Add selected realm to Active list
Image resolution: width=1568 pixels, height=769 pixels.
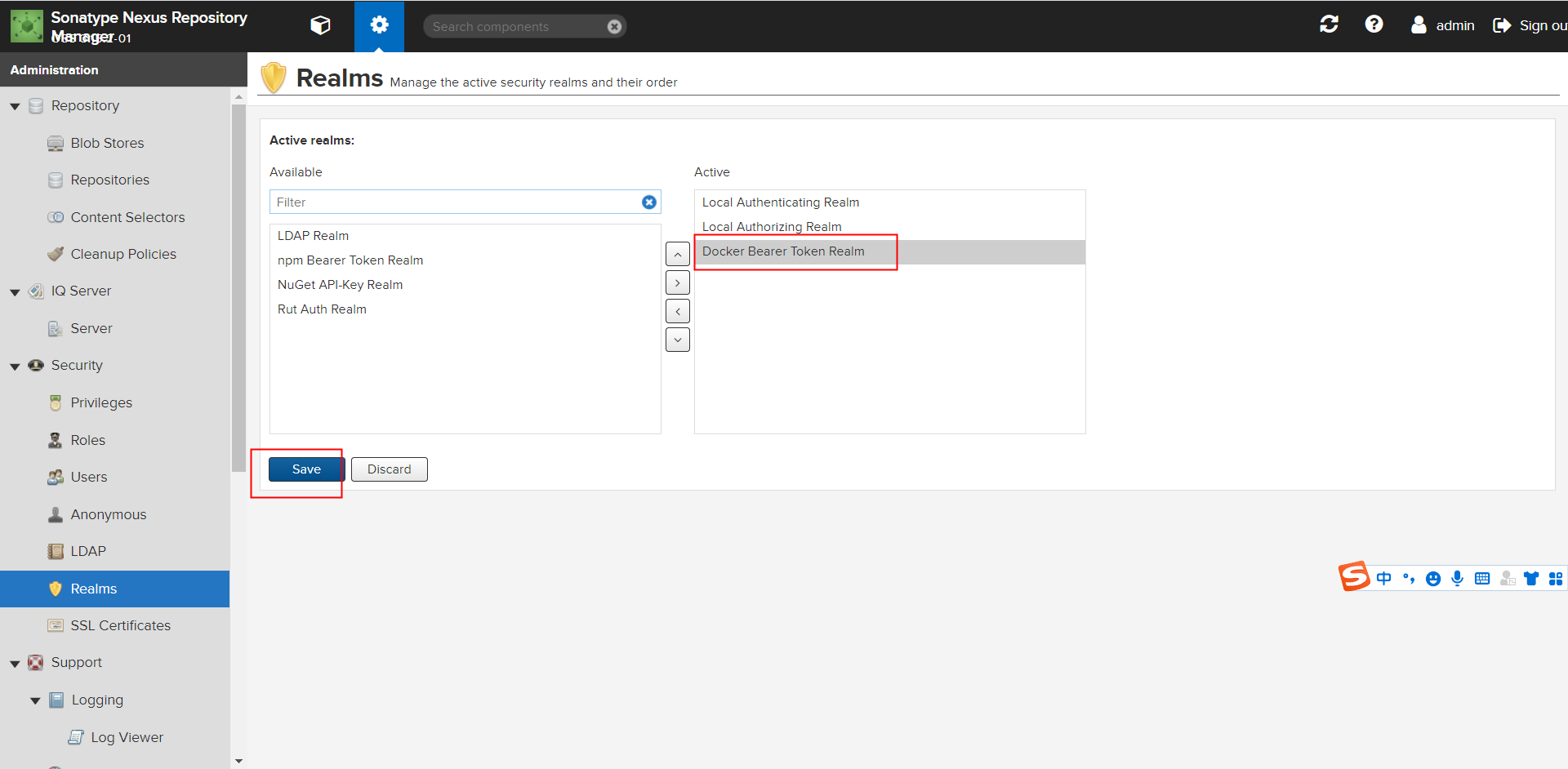tap(678, 282)
